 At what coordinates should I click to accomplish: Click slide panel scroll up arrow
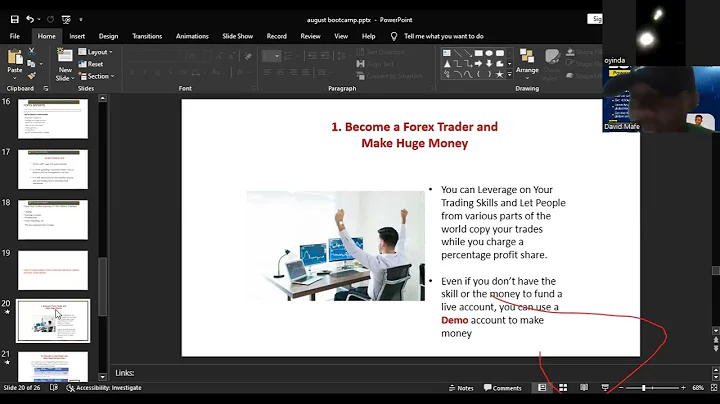(102, 98)
